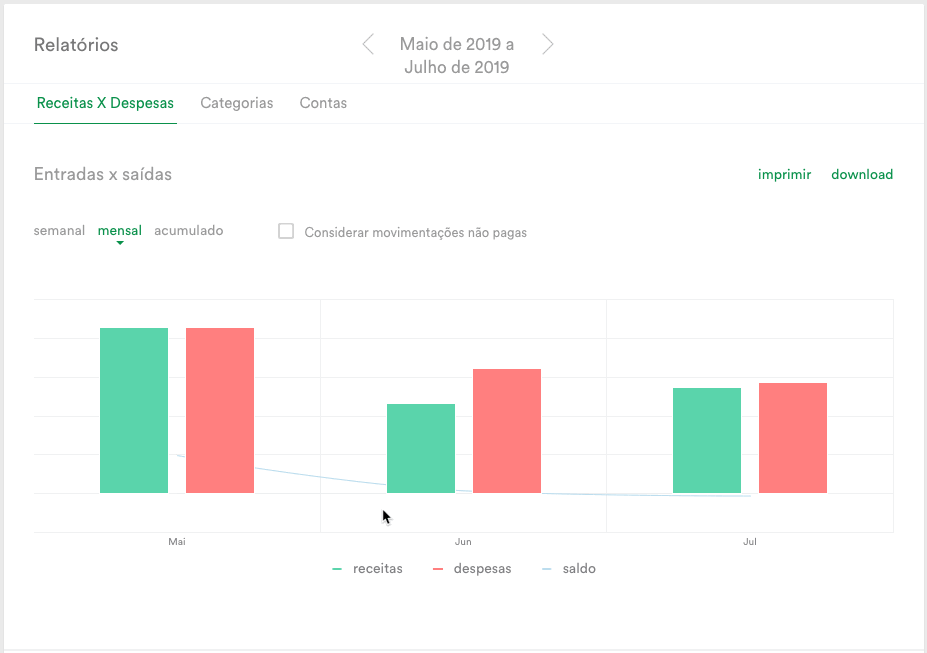This screenshot has width=927, height=653.
Task: Enable Considerar movimentações não pagas checkbox
Action: coord(286,231)
